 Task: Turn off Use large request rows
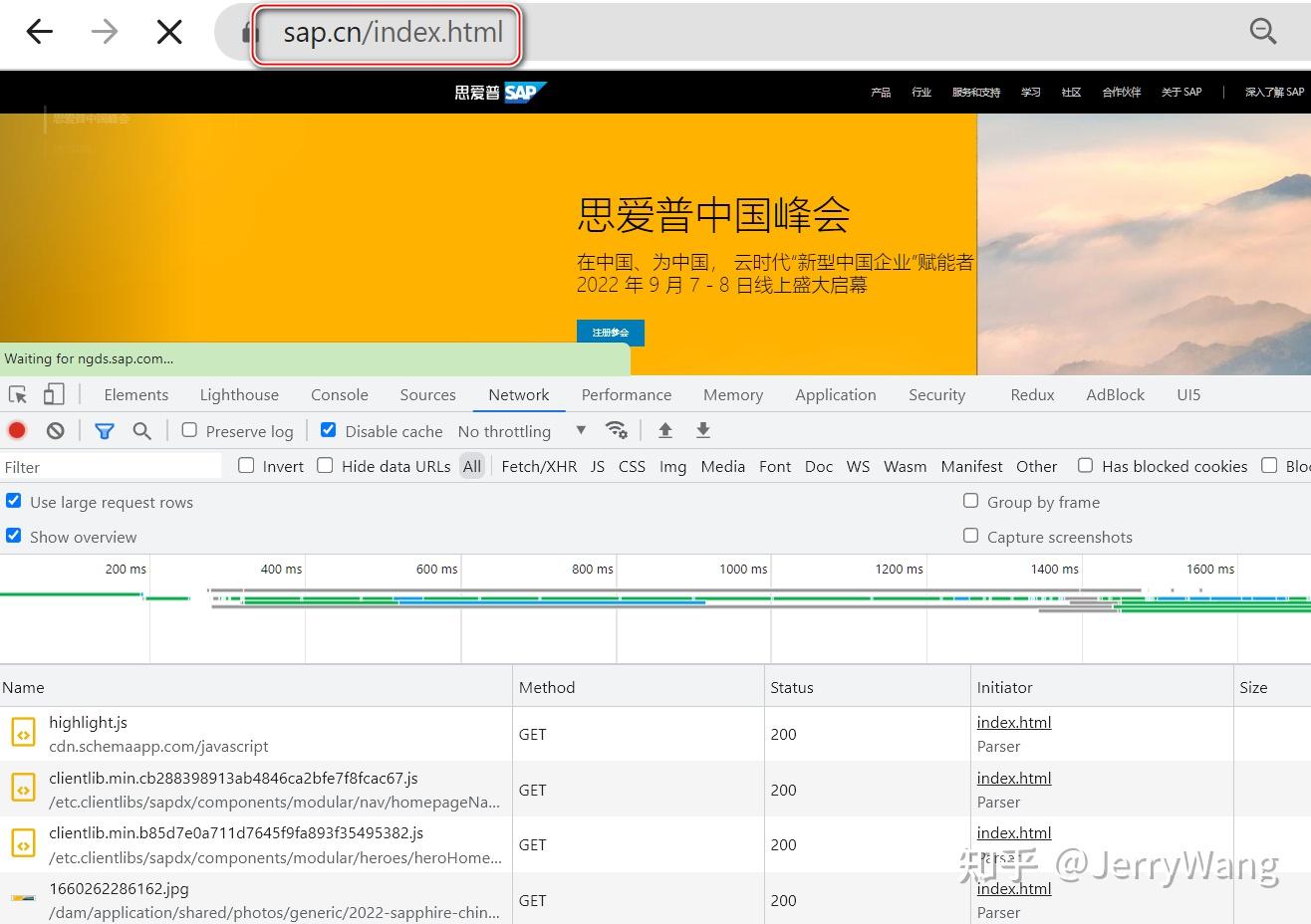[14, 501]
